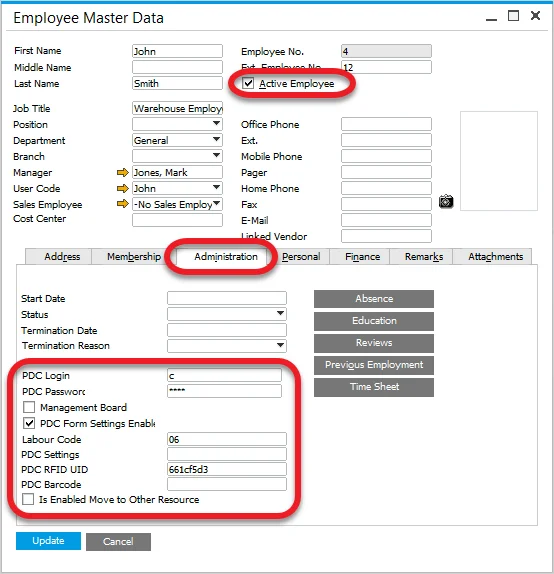Close the Employee Master Data window

tap(535, 16)
